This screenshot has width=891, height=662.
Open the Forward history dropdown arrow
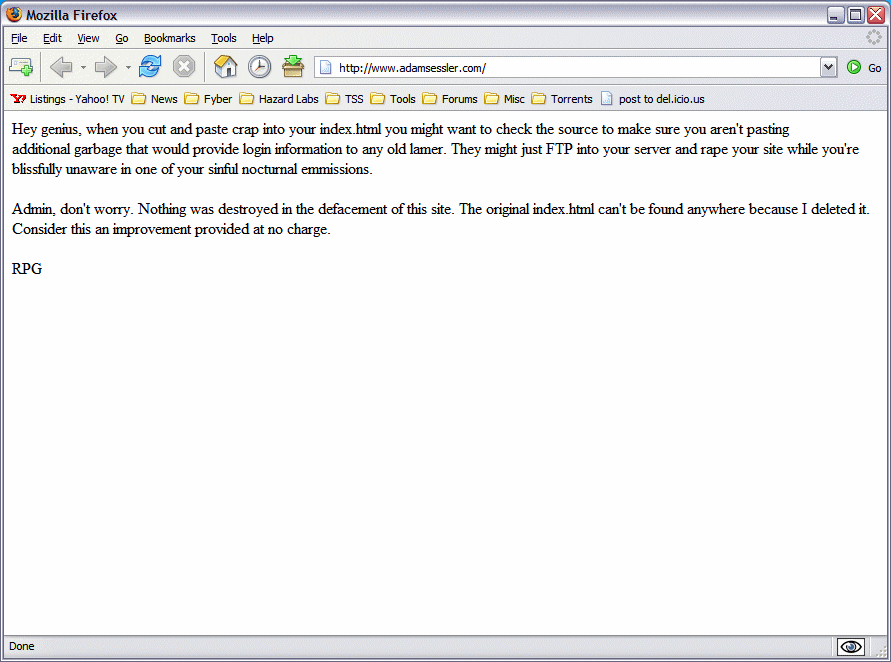click(x=128, y=68)
